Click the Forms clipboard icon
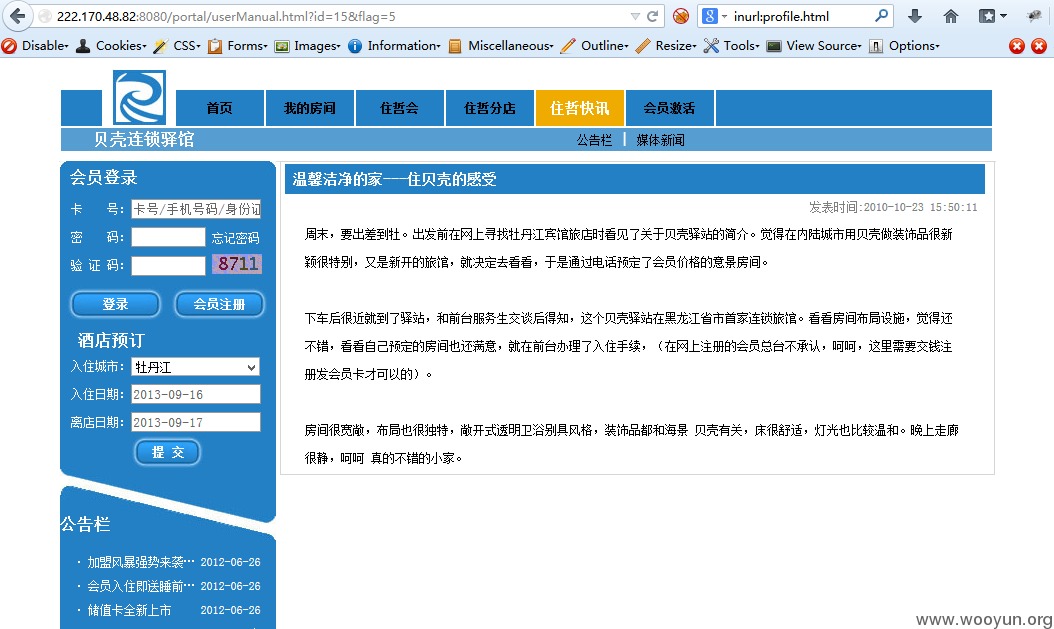 [x=214, y=46]
